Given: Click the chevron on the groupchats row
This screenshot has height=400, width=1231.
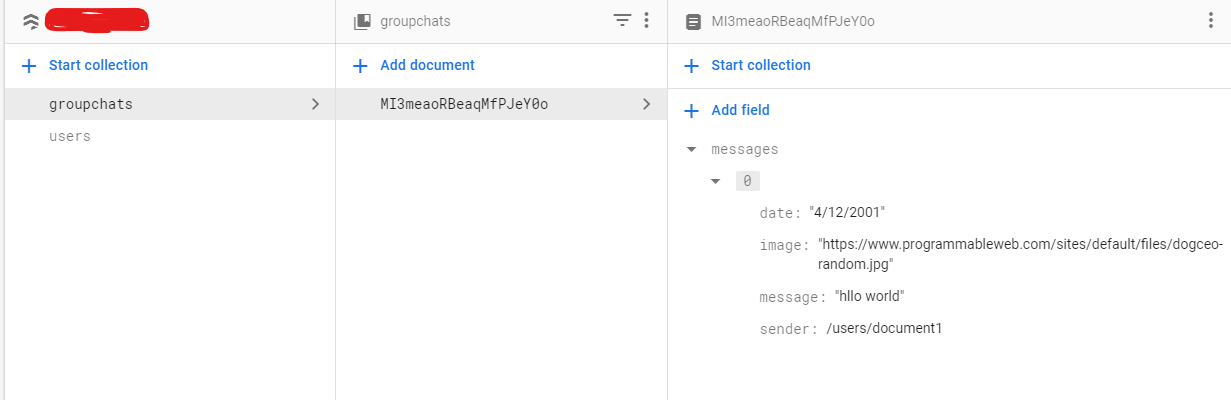Looking at the screenshot, I should 315,104.
